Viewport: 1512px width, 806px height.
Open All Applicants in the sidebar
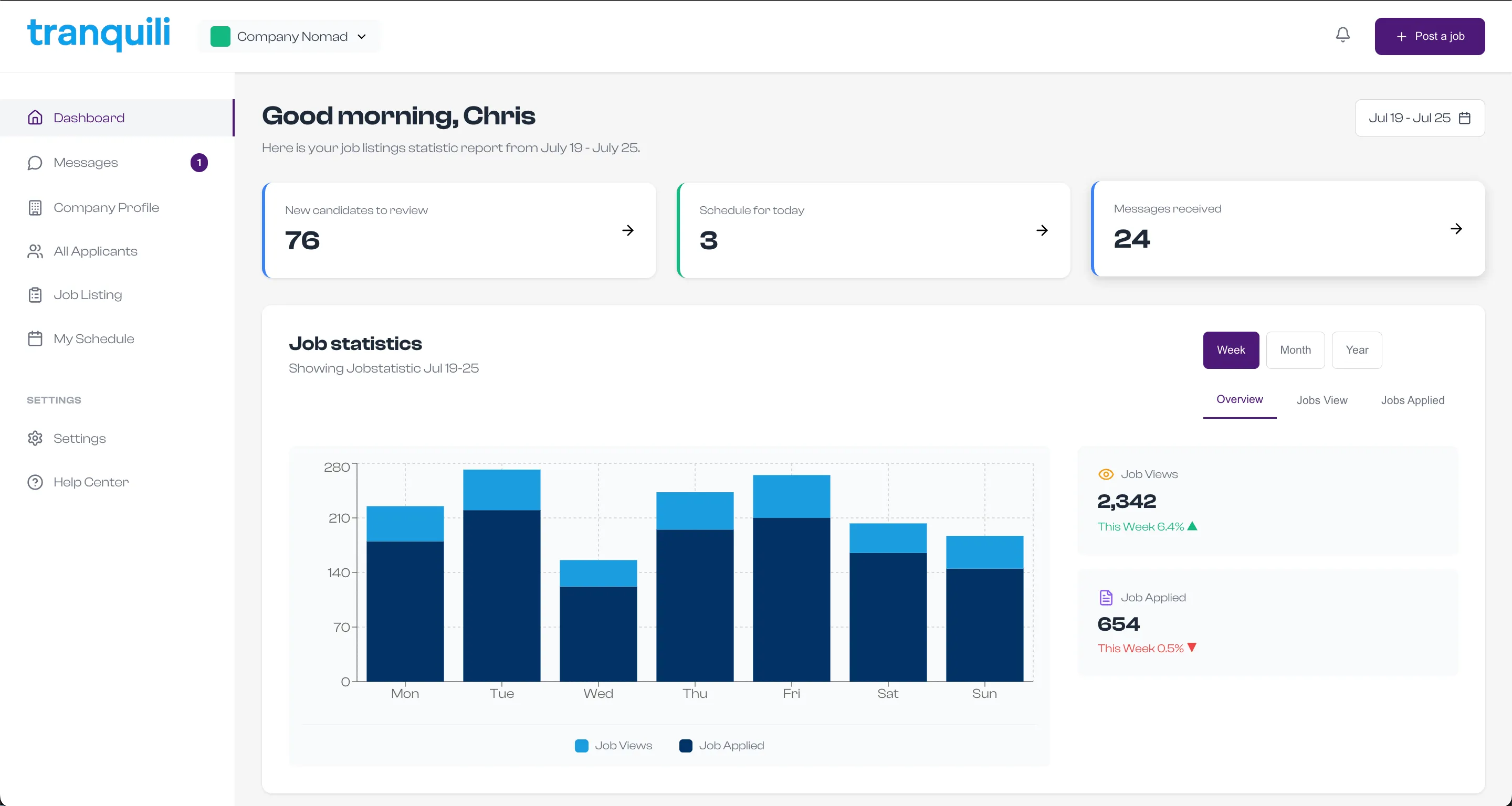pos(117,251)
